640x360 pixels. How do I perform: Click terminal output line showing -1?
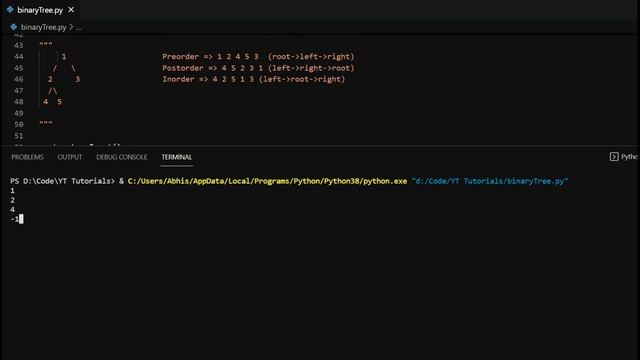click(x=15, y=219)
